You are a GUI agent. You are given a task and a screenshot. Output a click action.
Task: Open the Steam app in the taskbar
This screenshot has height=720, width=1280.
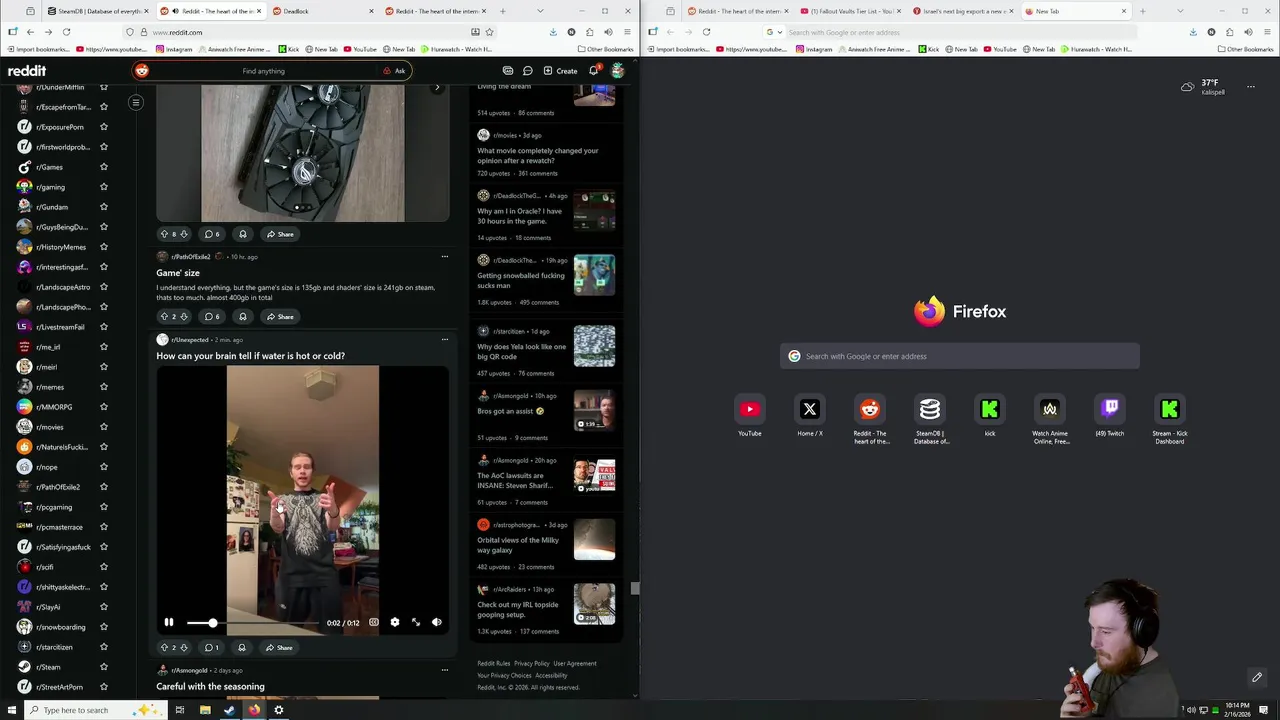229,710
